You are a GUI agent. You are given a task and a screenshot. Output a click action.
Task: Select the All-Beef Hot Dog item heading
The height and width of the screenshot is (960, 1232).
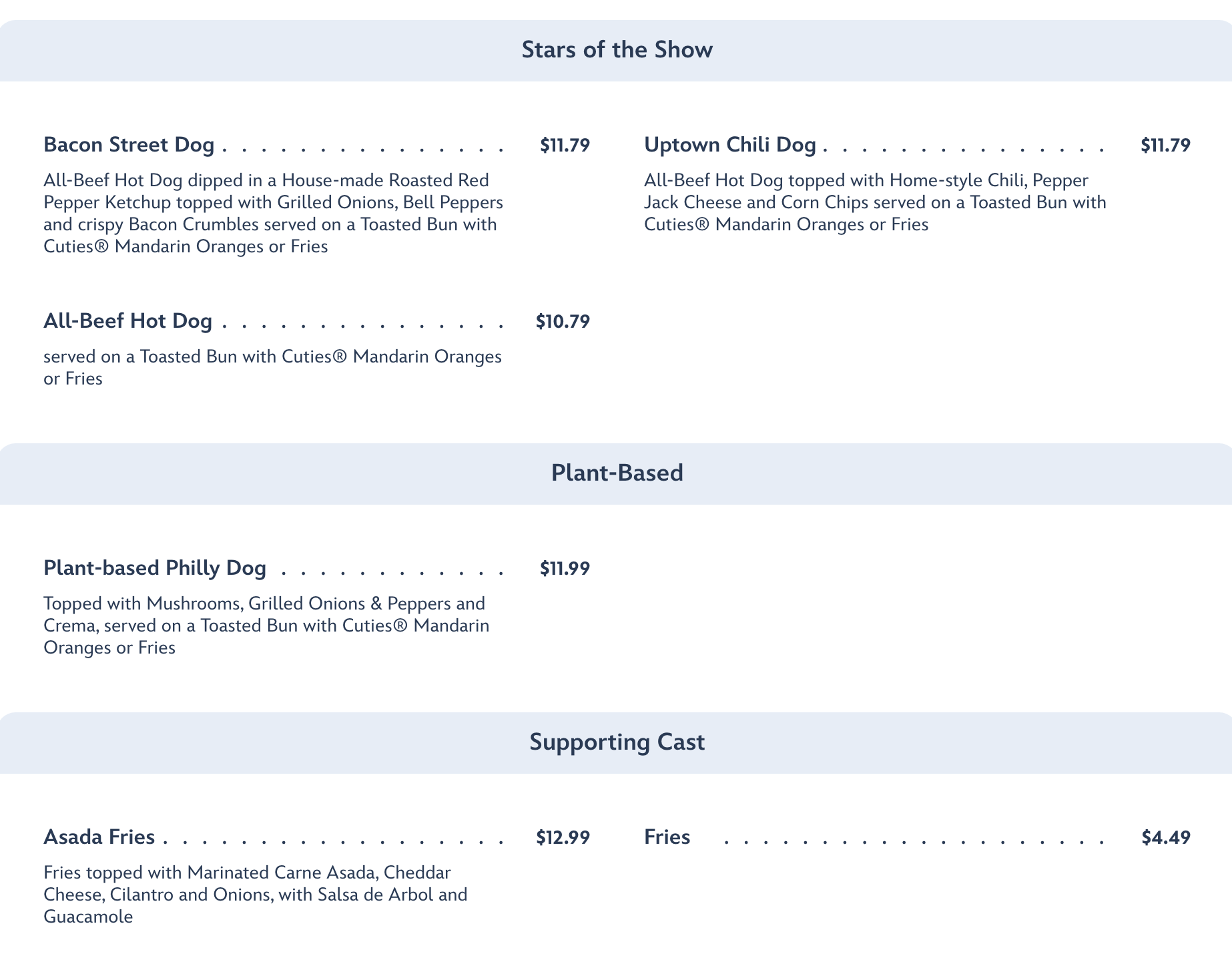(127, 321)
